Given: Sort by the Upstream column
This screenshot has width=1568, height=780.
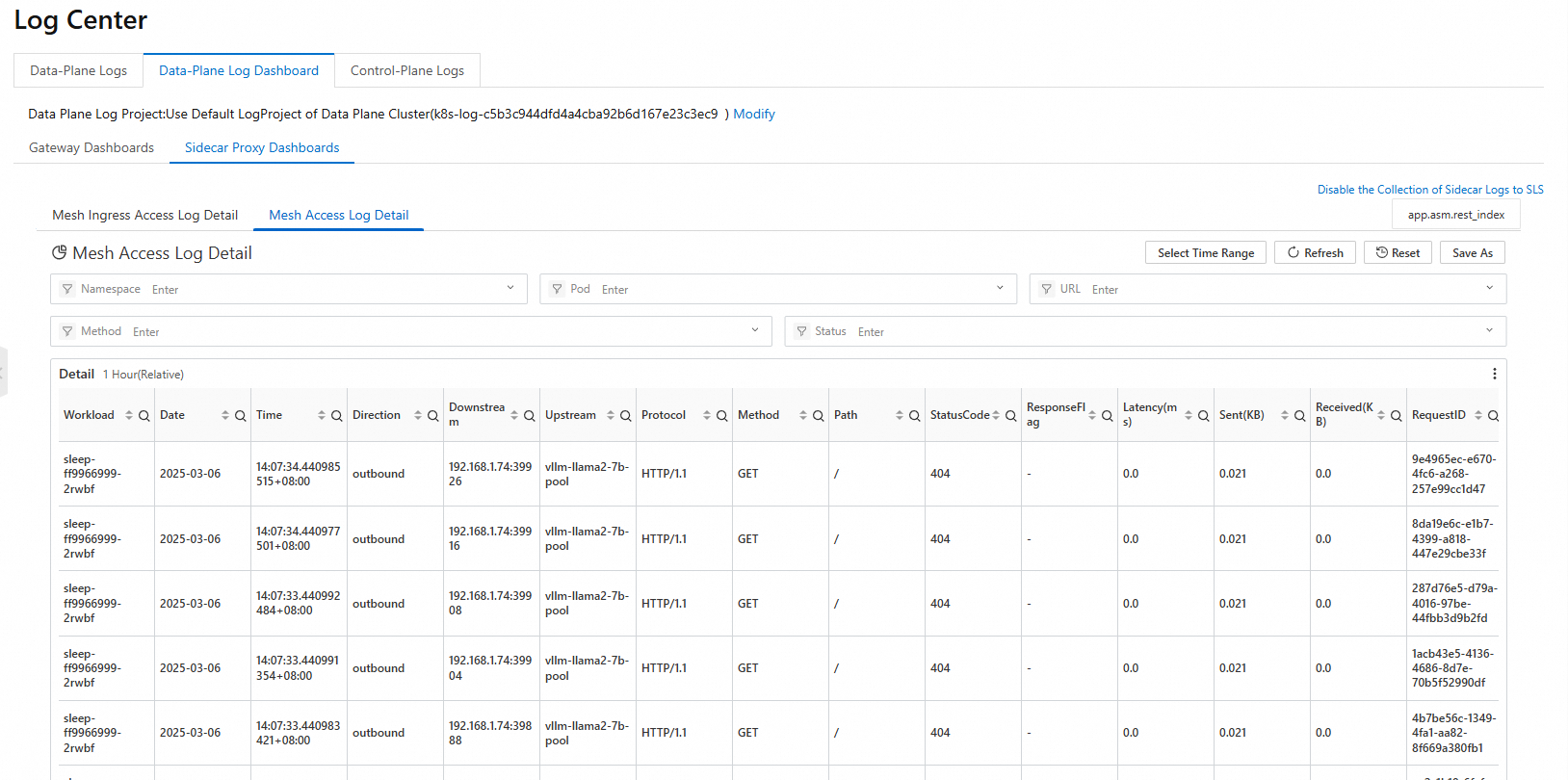Looking at the screenshot, I should click(611, 415).
